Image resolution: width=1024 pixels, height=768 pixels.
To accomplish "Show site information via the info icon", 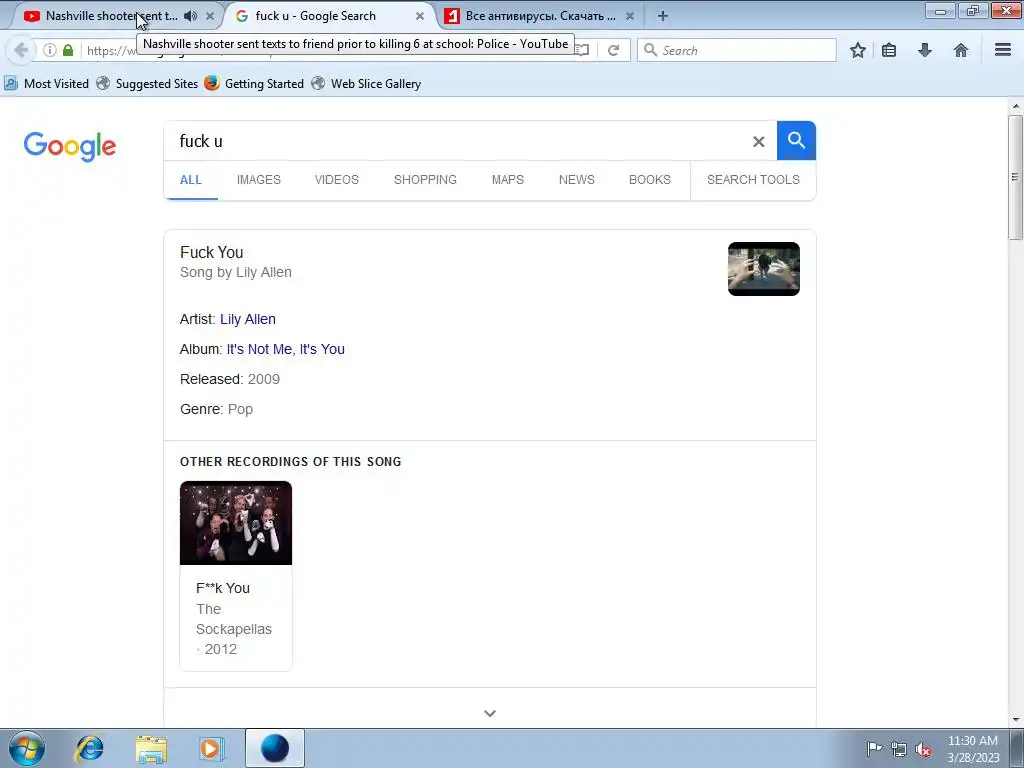I will [50, 50].
